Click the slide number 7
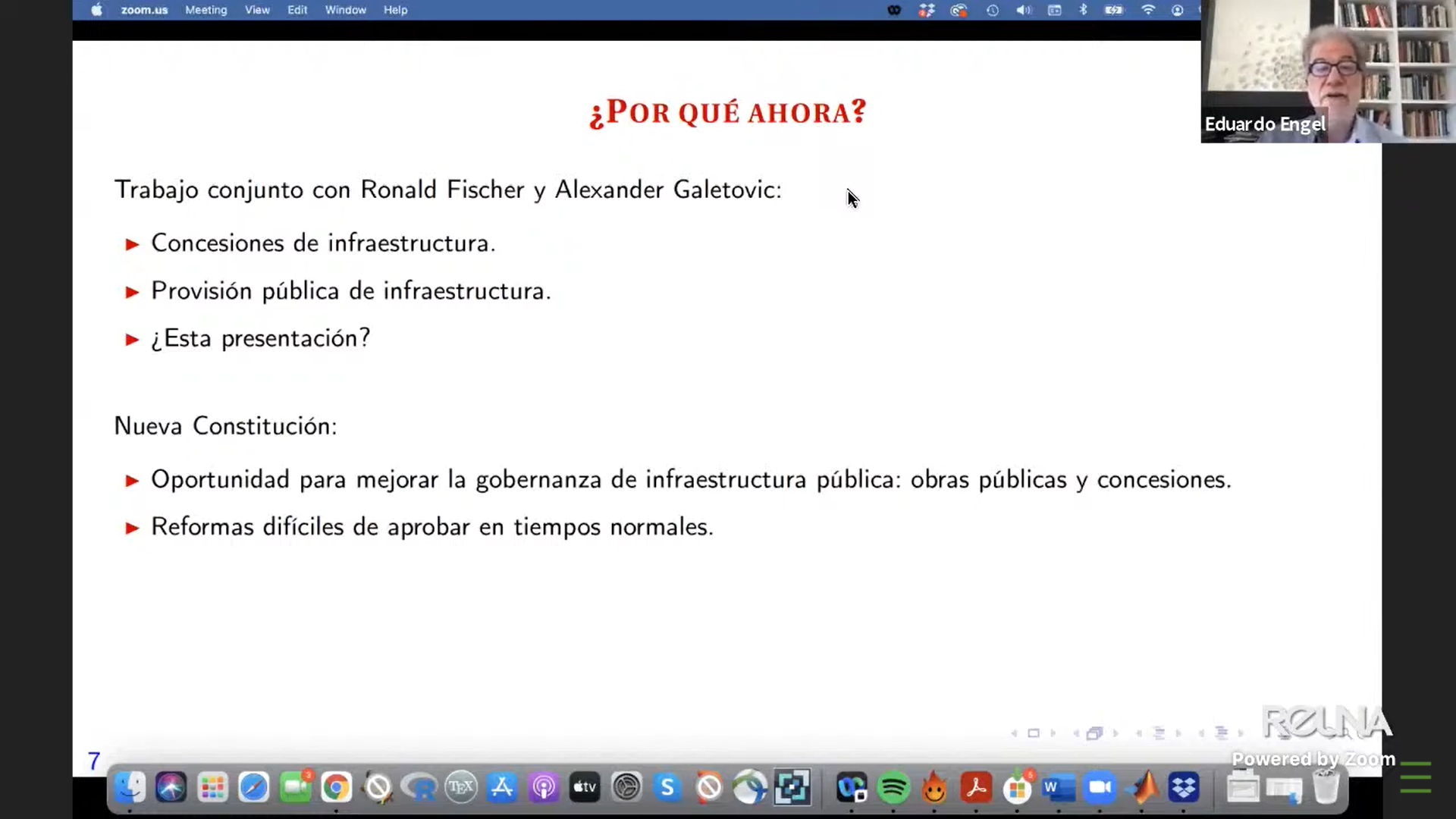The height and width of the screenshot is (819, 1456). point(94,761)
